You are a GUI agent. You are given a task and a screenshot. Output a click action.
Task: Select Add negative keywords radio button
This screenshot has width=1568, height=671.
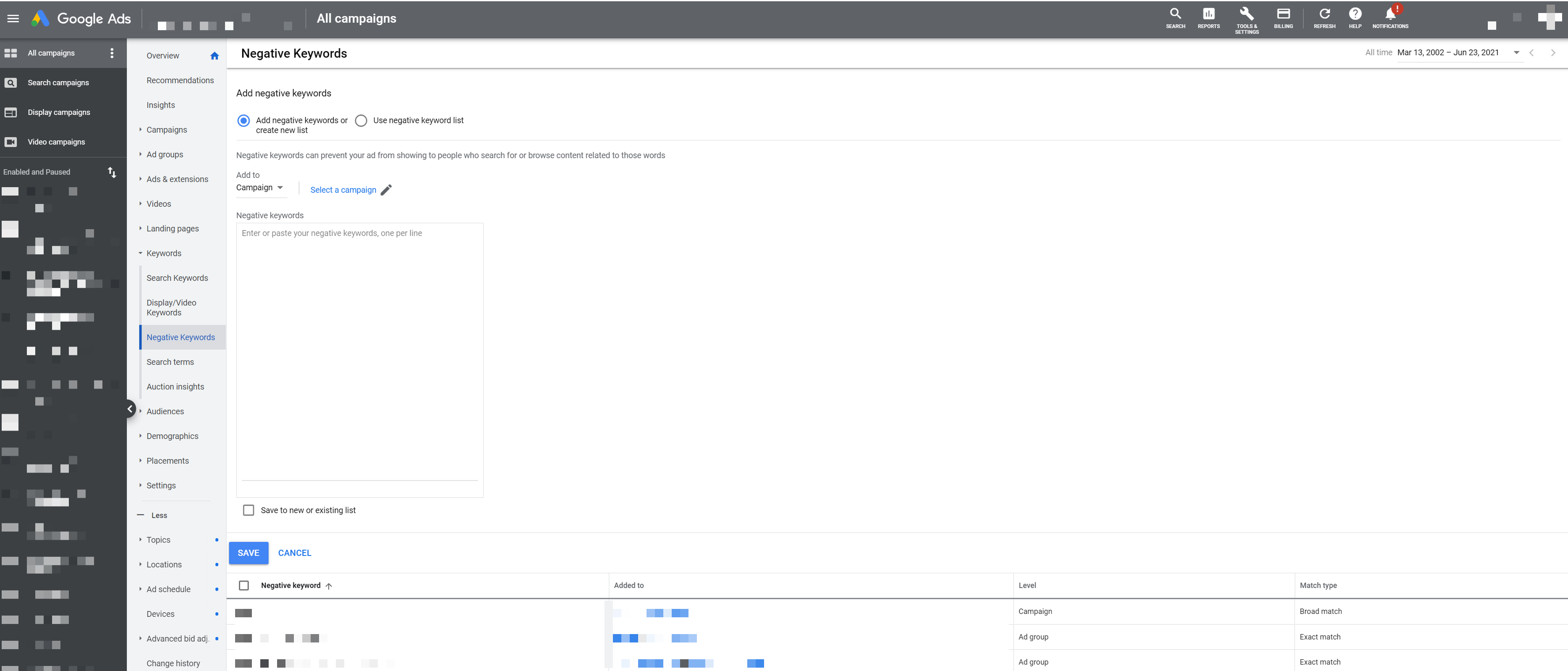pos(243,120)
